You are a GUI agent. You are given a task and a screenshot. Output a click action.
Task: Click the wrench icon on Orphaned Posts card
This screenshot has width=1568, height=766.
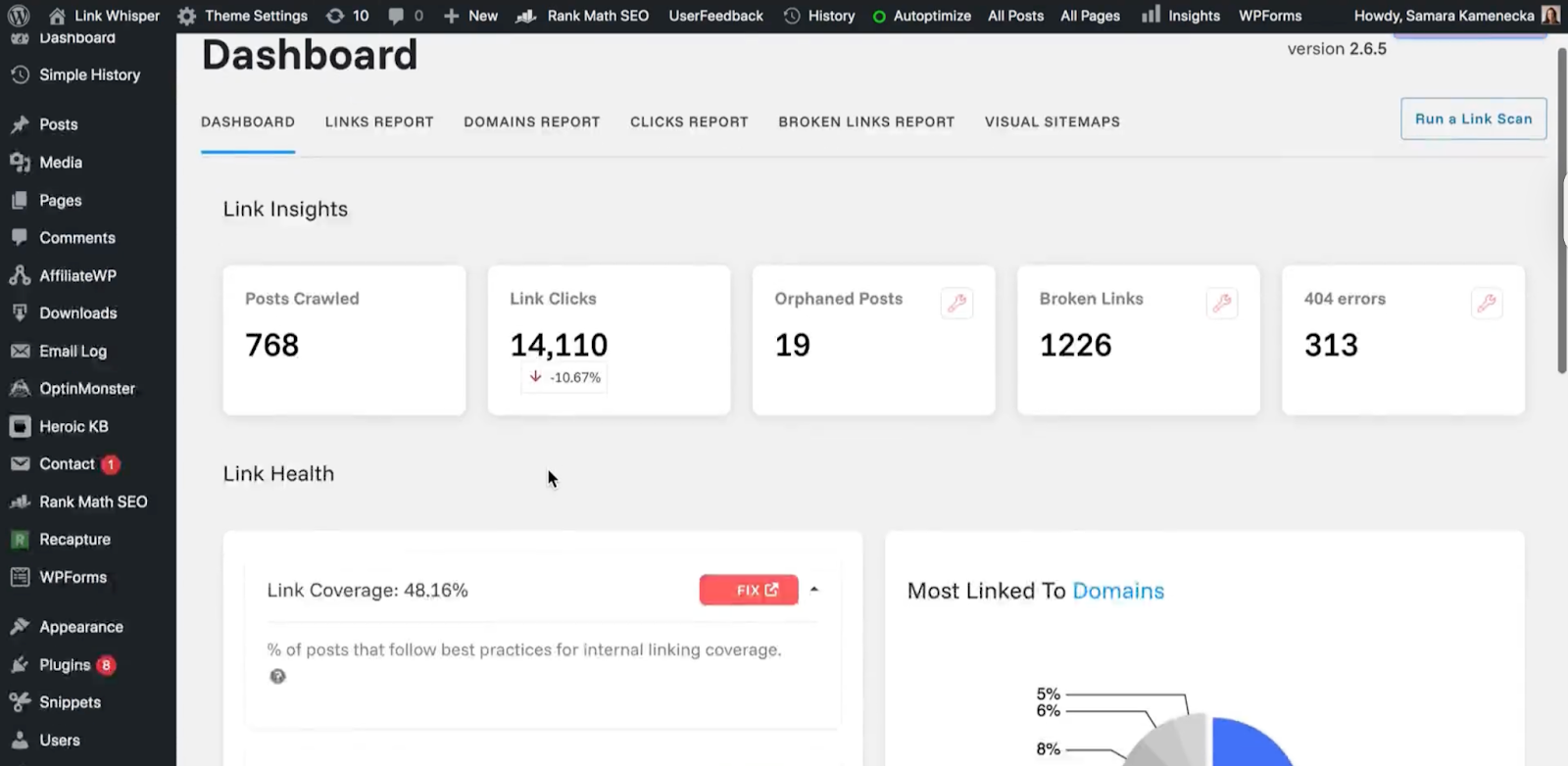(956, 304)
